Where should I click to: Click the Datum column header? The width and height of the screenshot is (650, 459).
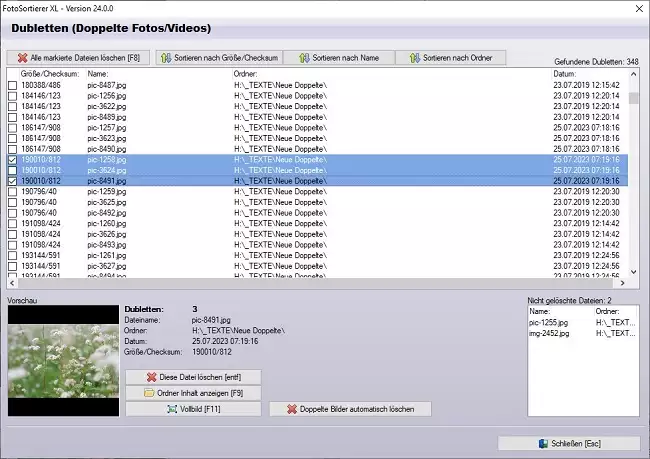tap(564, 74)
